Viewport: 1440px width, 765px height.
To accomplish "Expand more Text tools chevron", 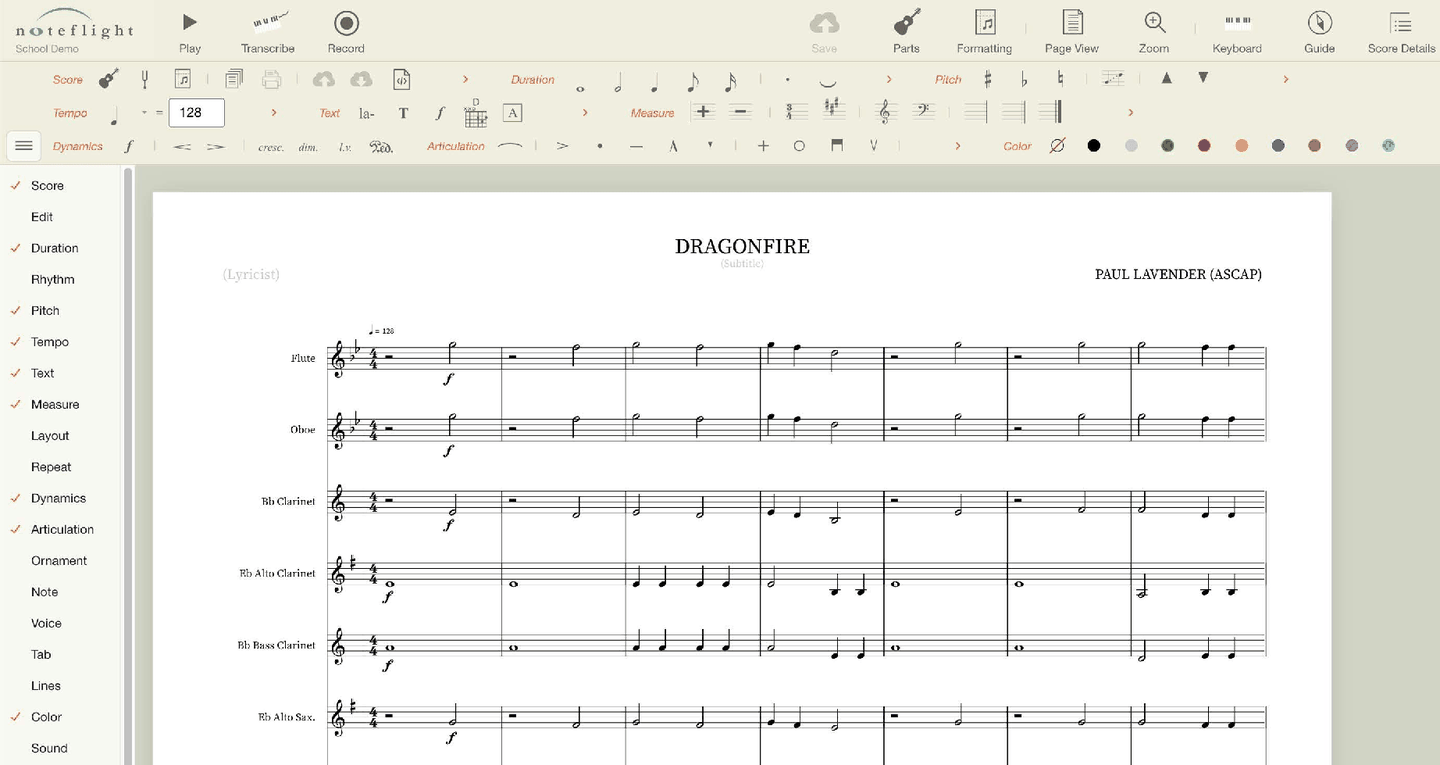I will (x=585, y=113).
